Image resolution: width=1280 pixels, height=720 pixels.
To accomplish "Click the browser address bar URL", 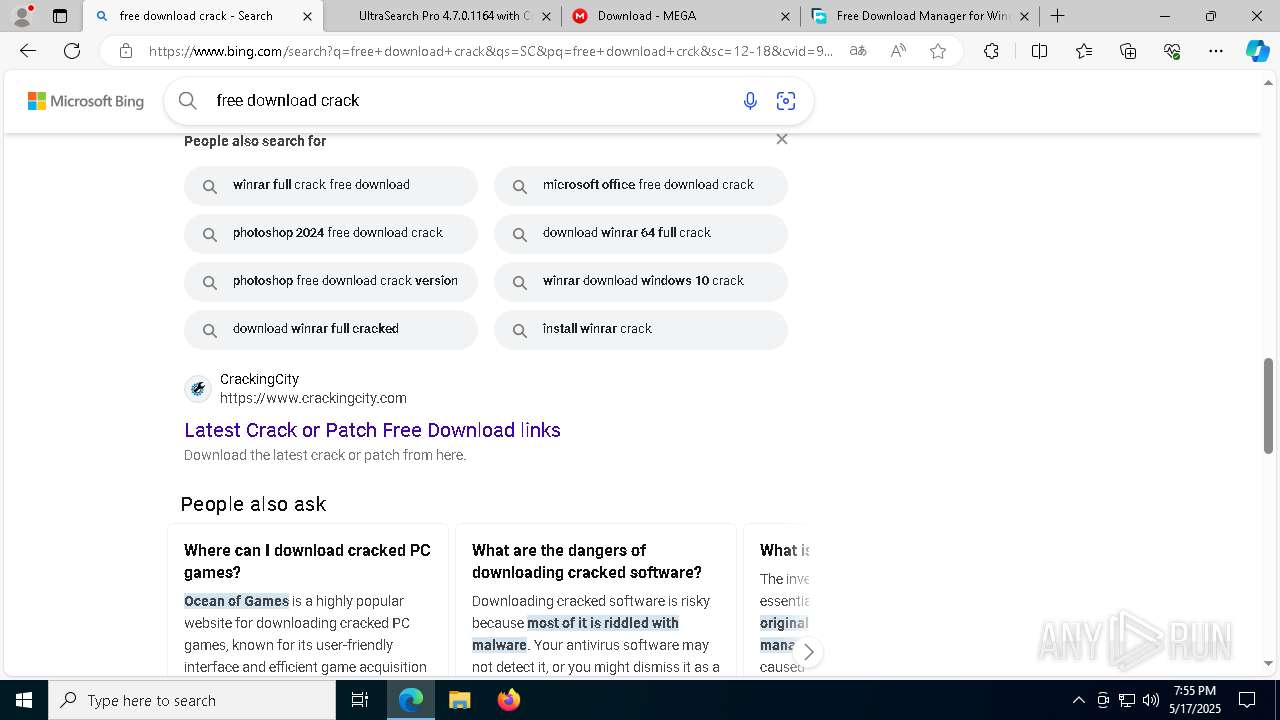I will click(490, 51).
